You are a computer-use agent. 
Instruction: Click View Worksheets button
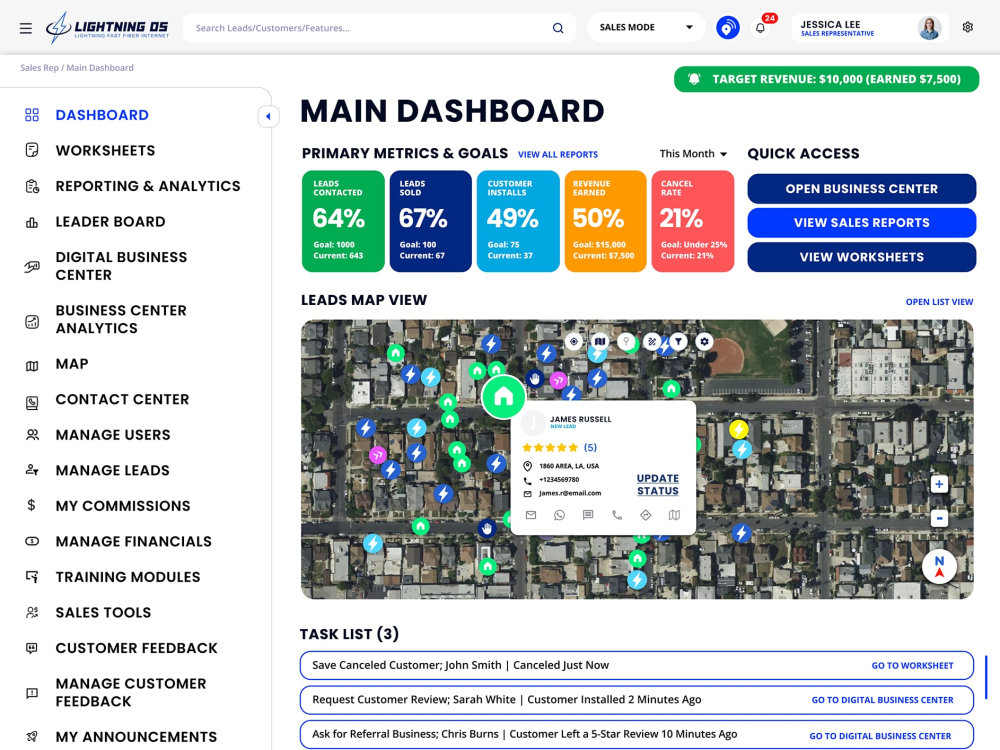(862, 257)
